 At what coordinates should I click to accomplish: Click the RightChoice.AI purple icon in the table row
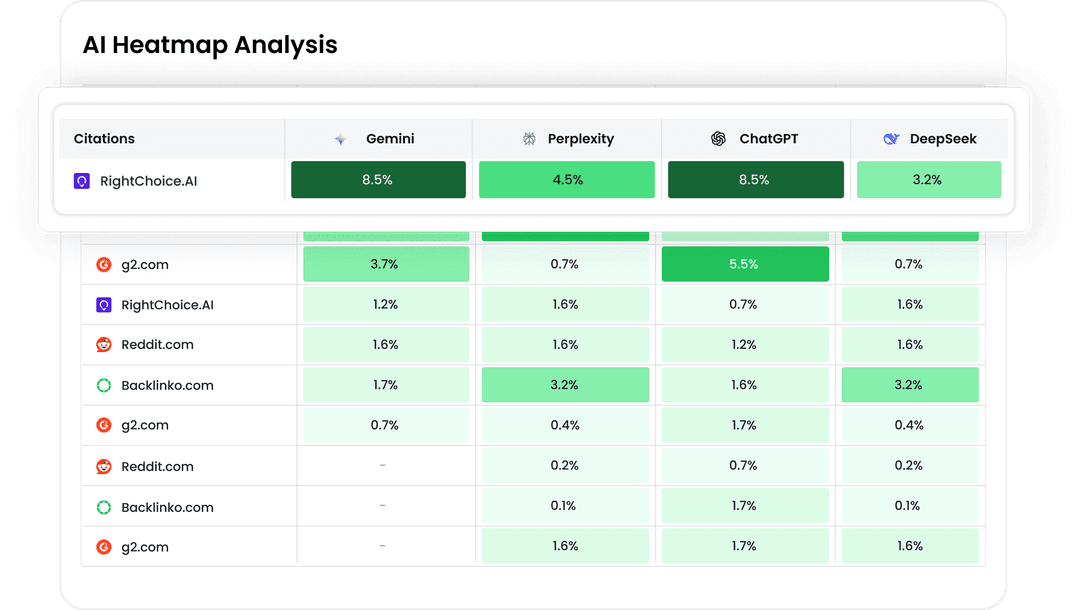pyautogui.click(x=104, y=304)
